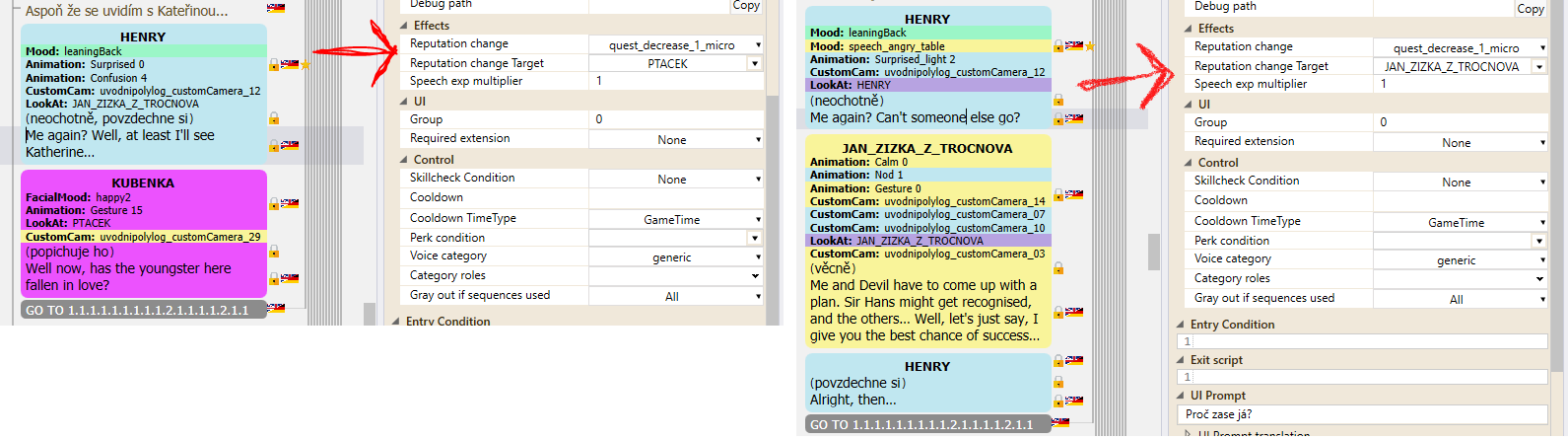This screenshot has width=1568, height=439.
Task: Click the language flags beside the Surprised 0 animation row
Action: (290, 65)
